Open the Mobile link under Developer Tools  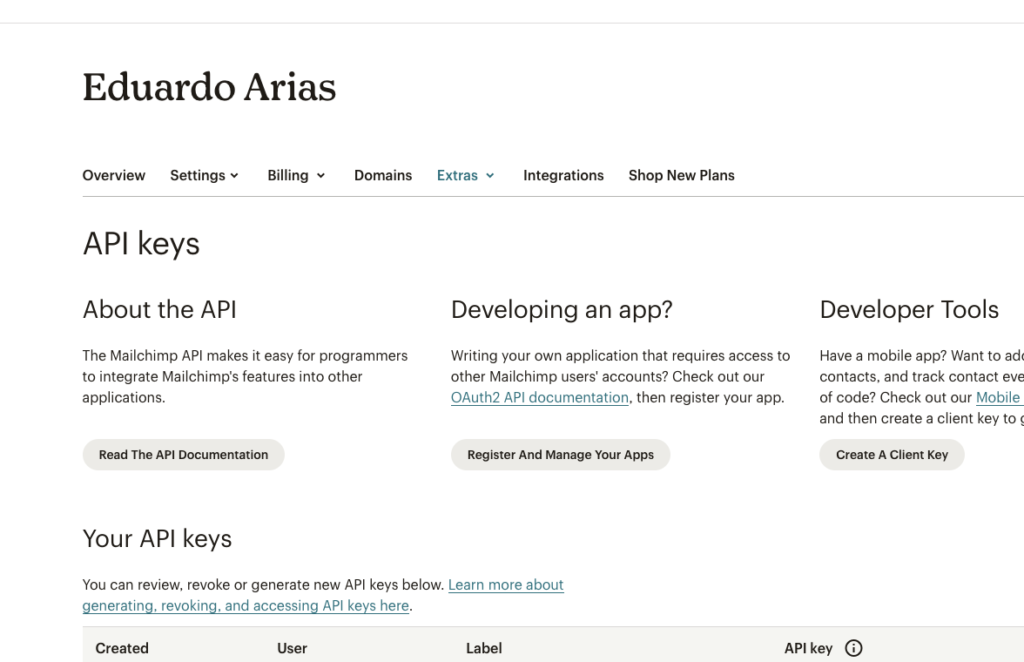pyautogui.click(x=999, y=397)
